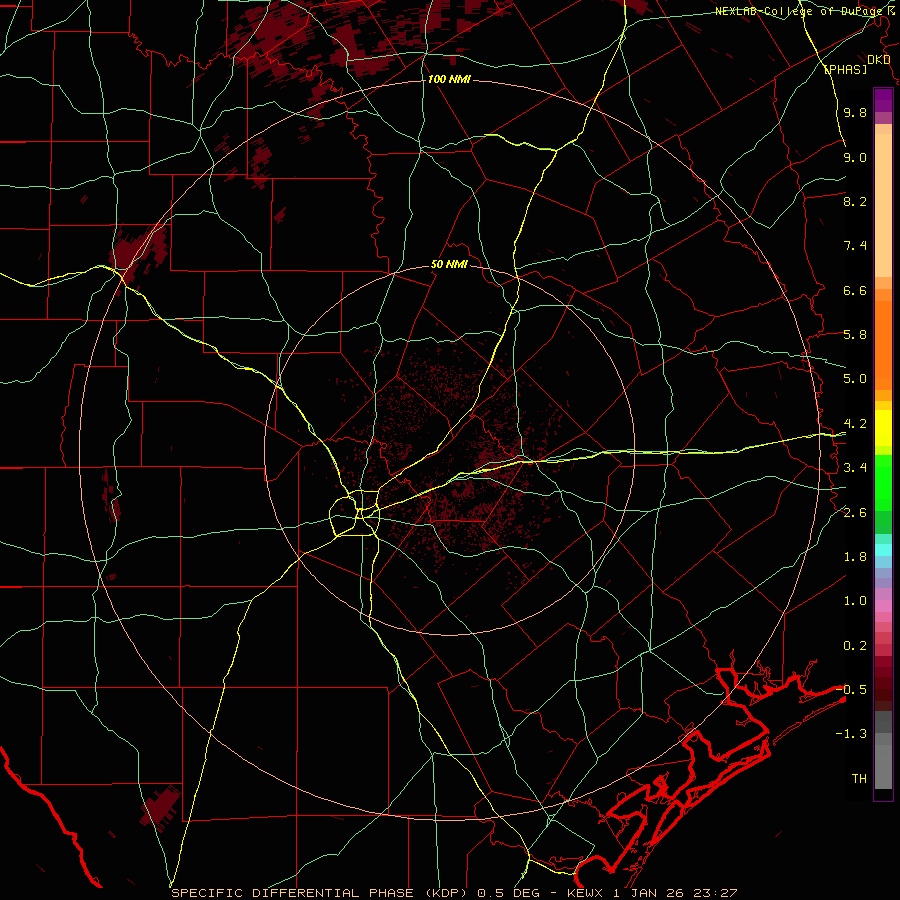Image resolution: width=900 pixels, height=900 pixels.
Task: Click the purple swatch at the top of the color bar
Action: tap(883, 100)
